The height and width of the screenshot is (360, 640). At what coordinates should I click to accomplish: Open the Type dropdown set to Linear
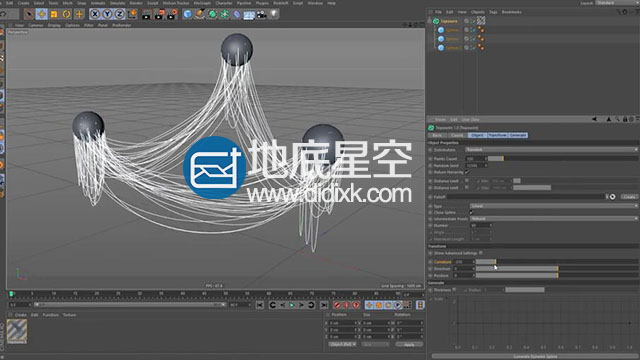[x=553, y=206]
